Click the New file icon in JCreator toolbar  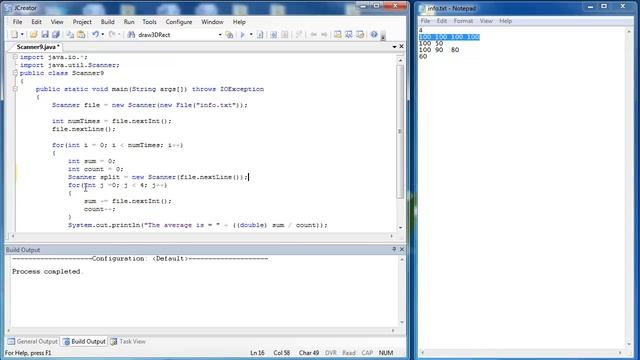pos(15,35)
